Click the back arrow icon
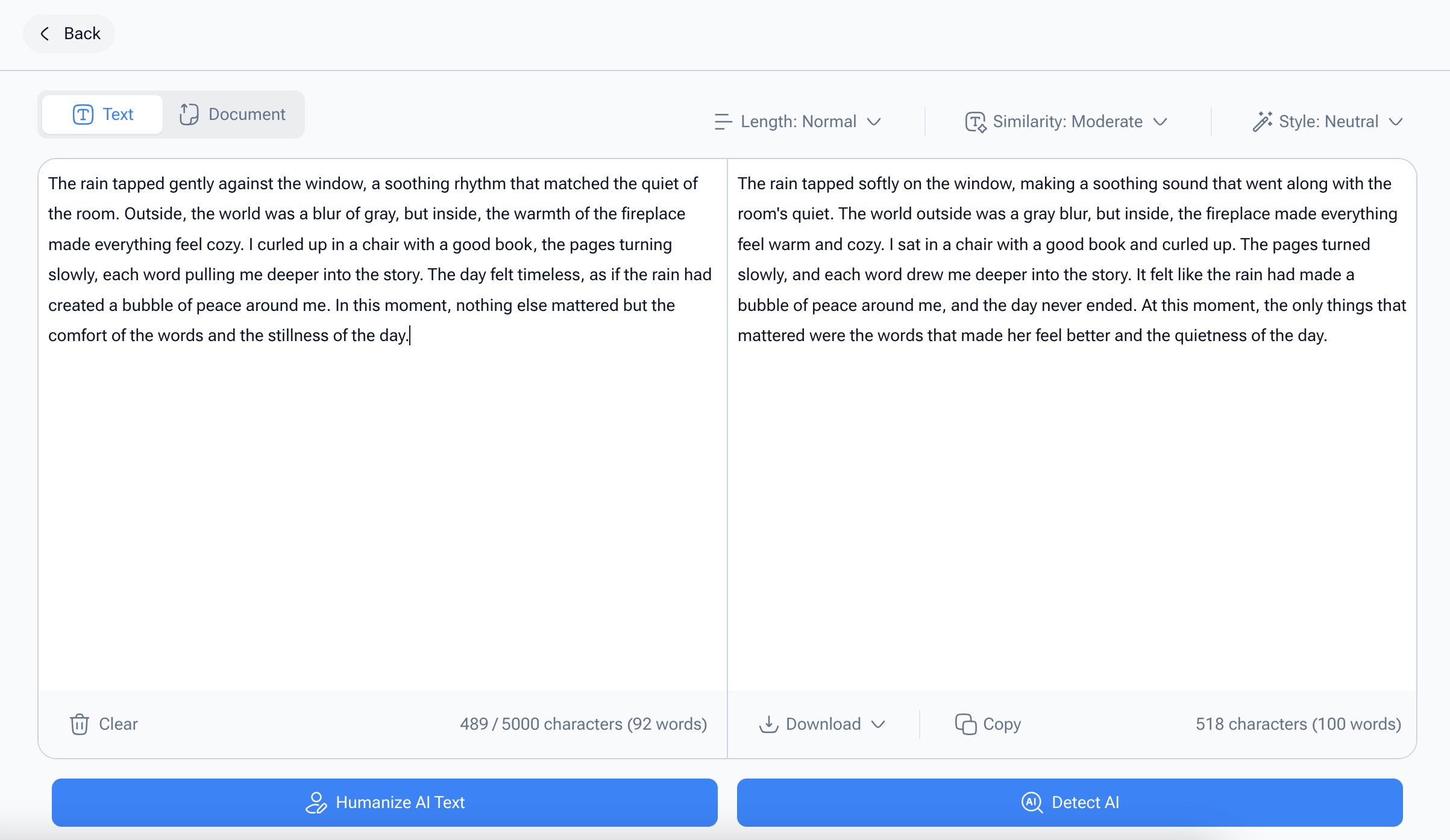 click(x=45, y=34)
